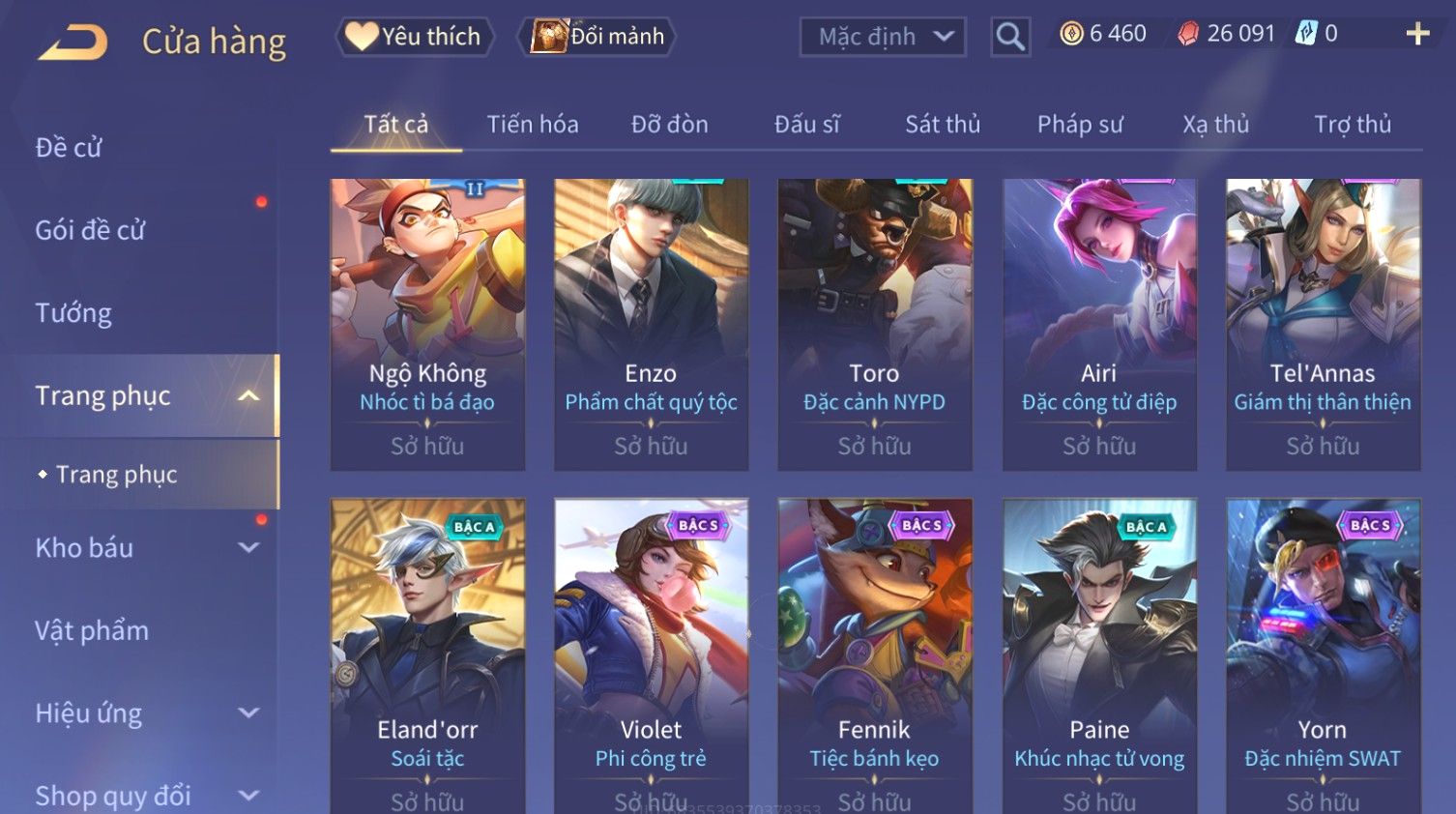The image size is (1456, 814).
Task: Open Đổi mảnh fragment exchange
Action: [598, 37]
